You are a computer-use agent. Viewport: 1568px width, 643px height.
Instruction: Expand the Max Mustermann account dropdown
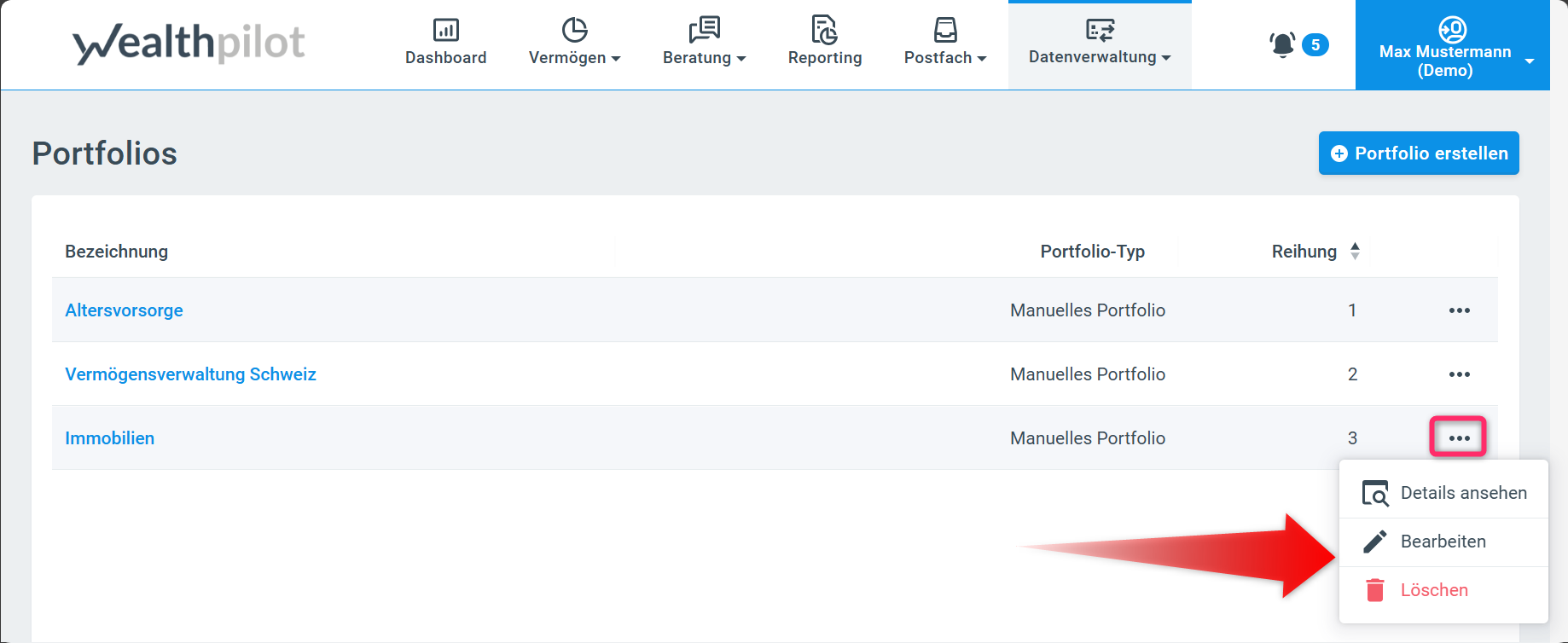(1529, 61)
